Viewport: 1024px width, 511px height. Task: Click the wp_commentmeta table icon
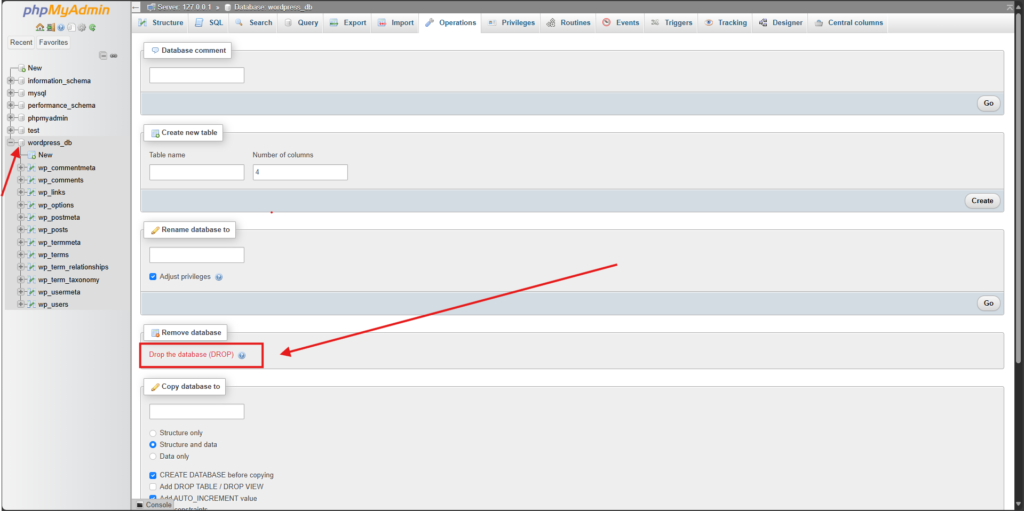click(x=31, y=168)
